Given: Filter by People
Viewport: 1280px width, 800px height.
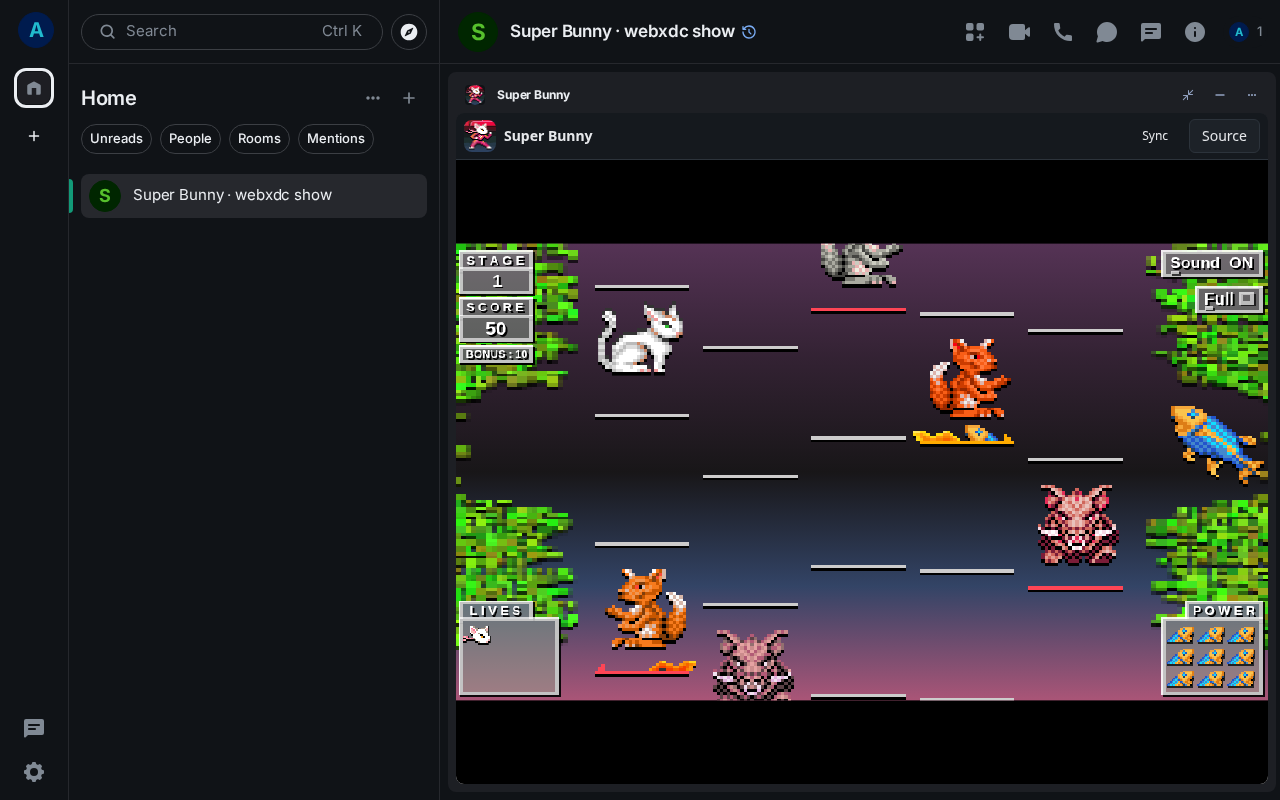Looking at the screenshot, I should 190,139.
